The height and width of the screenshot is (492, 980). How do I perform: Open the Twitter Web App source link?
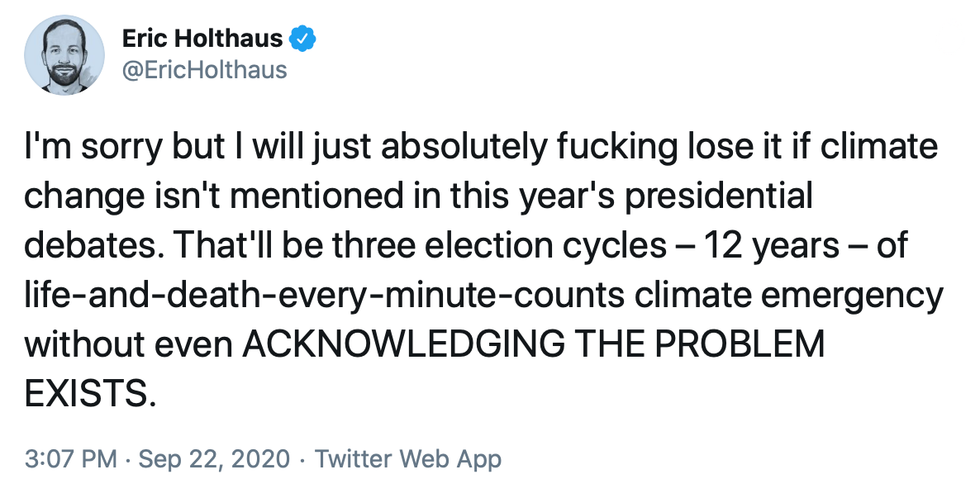tap(407, 459)
